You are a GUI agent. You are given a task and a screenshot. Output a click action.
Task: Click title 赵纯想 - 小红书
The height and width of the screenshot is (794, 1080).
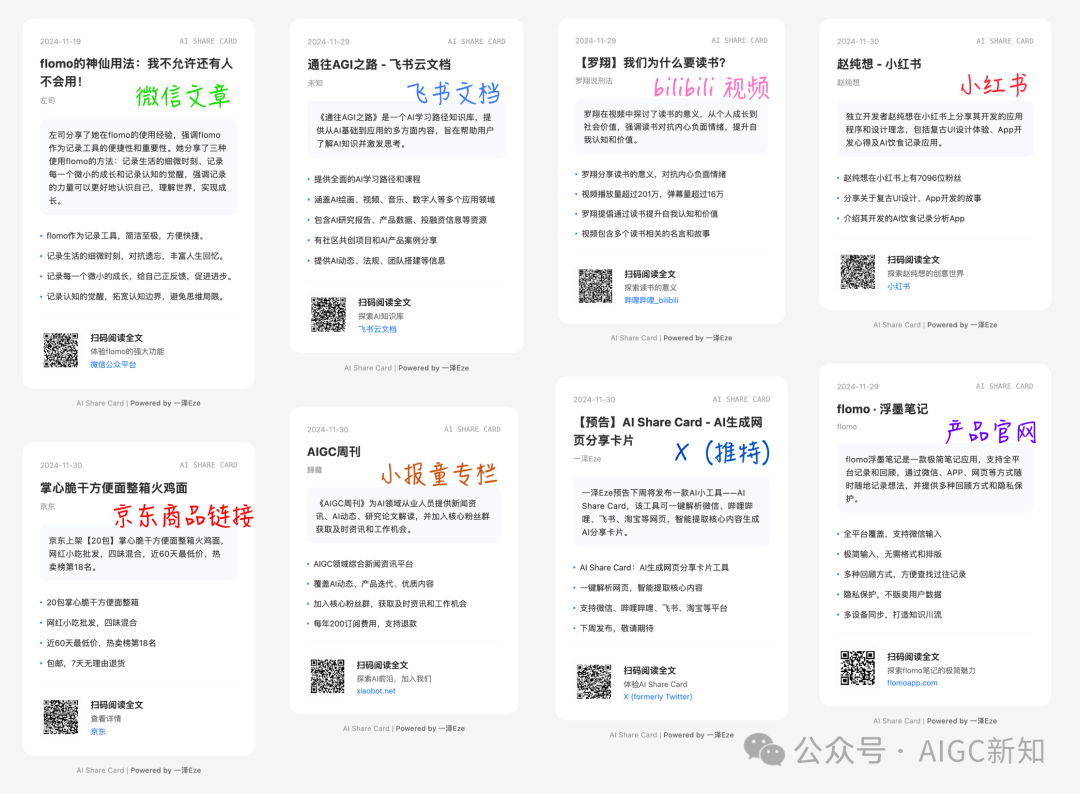[879, 64]
